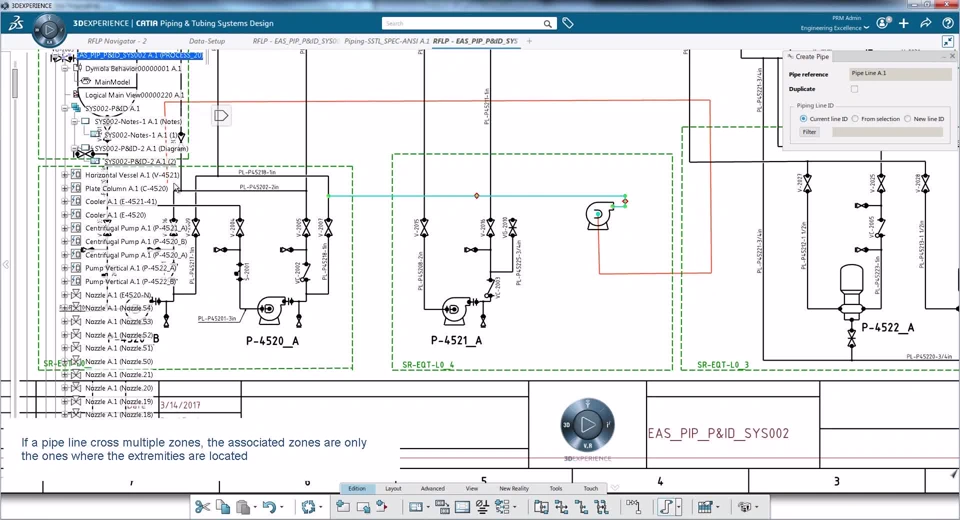Click the red diamond handle on cyan pipe
This screenshot has height=520, width=960.
476,196
